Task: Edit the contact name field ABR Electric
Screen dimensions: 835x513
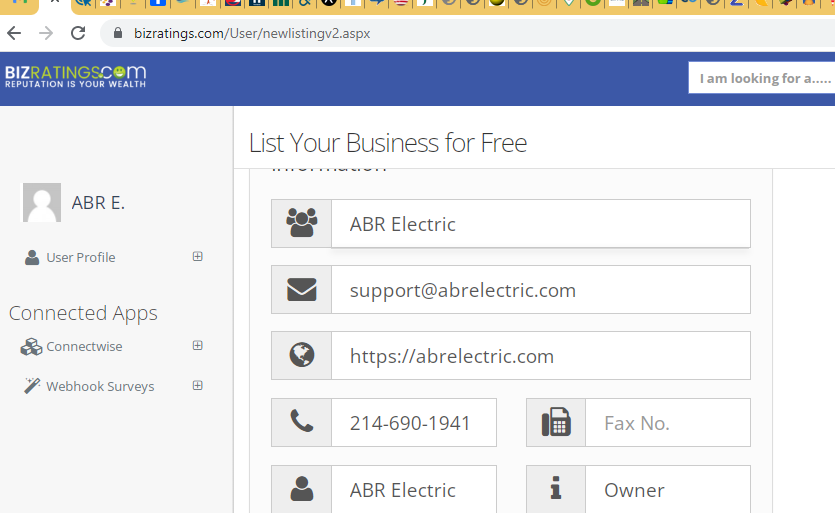Action: click(x=414, y=490)
